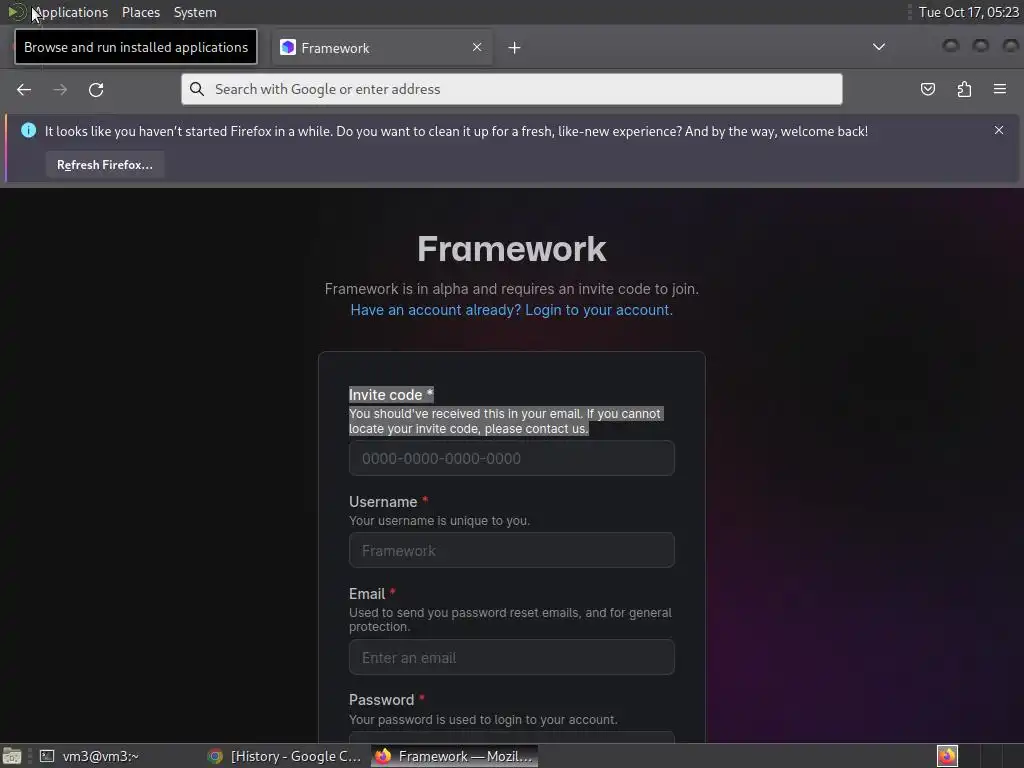1024x768 pixels.
Task: Expand the list all tabs chevron
Action: [879, 47]
